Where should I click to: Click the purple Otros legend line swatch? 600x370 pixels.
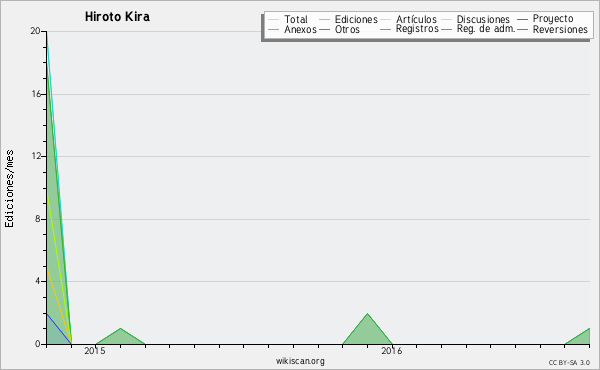[324, 29]
